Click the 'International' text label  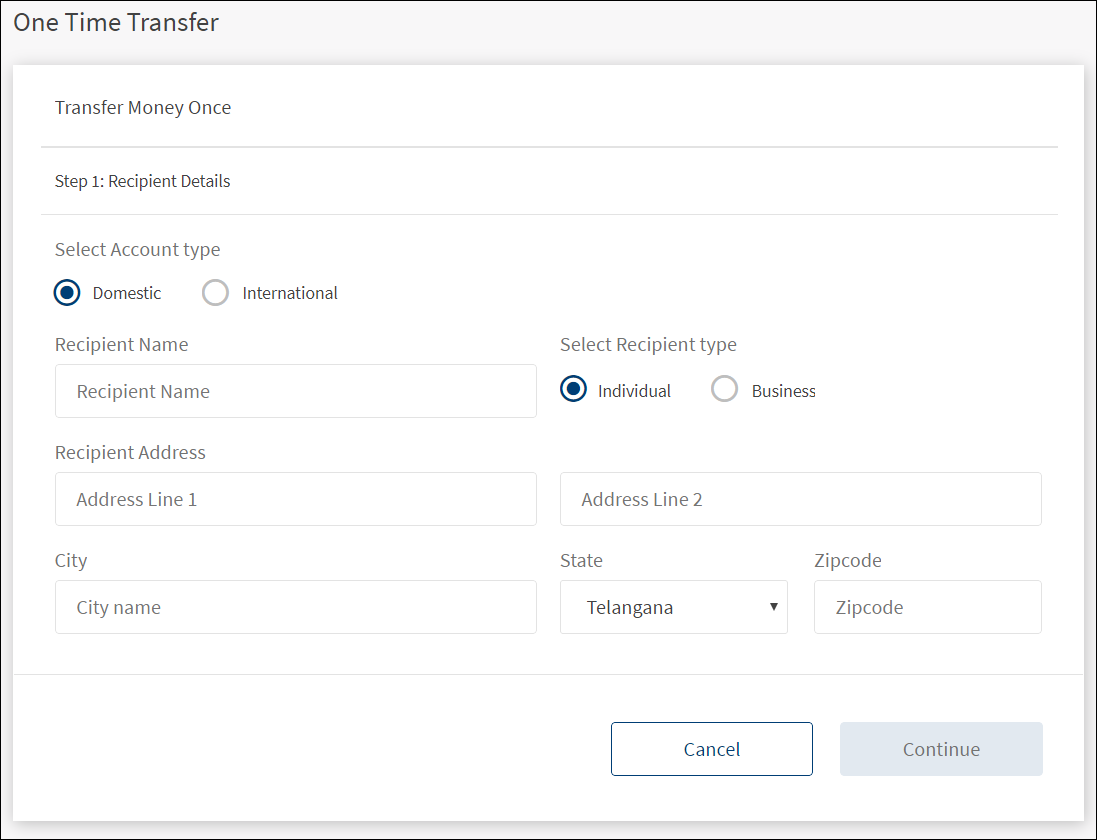[290, 293]
